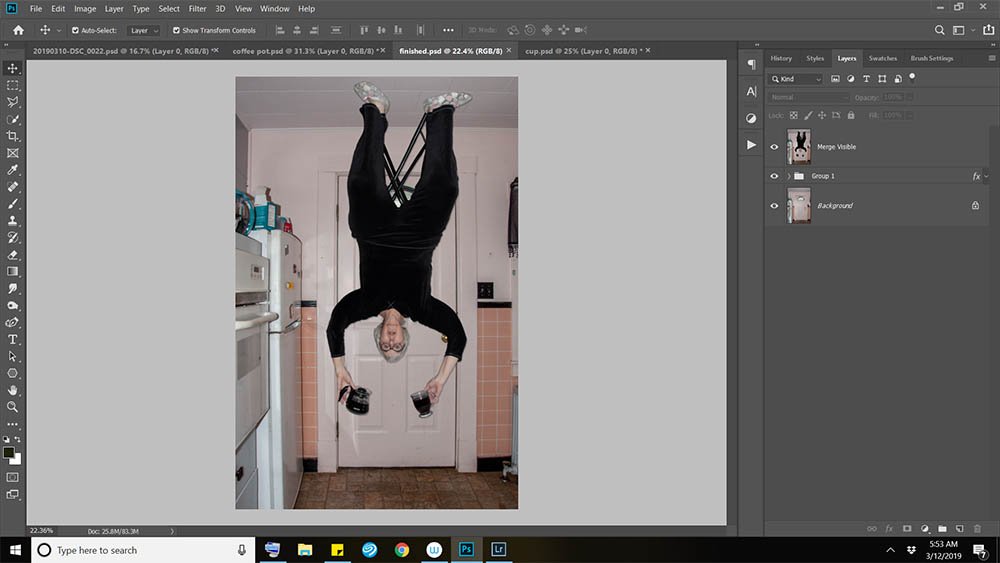This screenshot has height=563, width=1000.
Task: Open the Auto-Select Layer dropdown
Action: pyautogui.click(x=143, y=30)
